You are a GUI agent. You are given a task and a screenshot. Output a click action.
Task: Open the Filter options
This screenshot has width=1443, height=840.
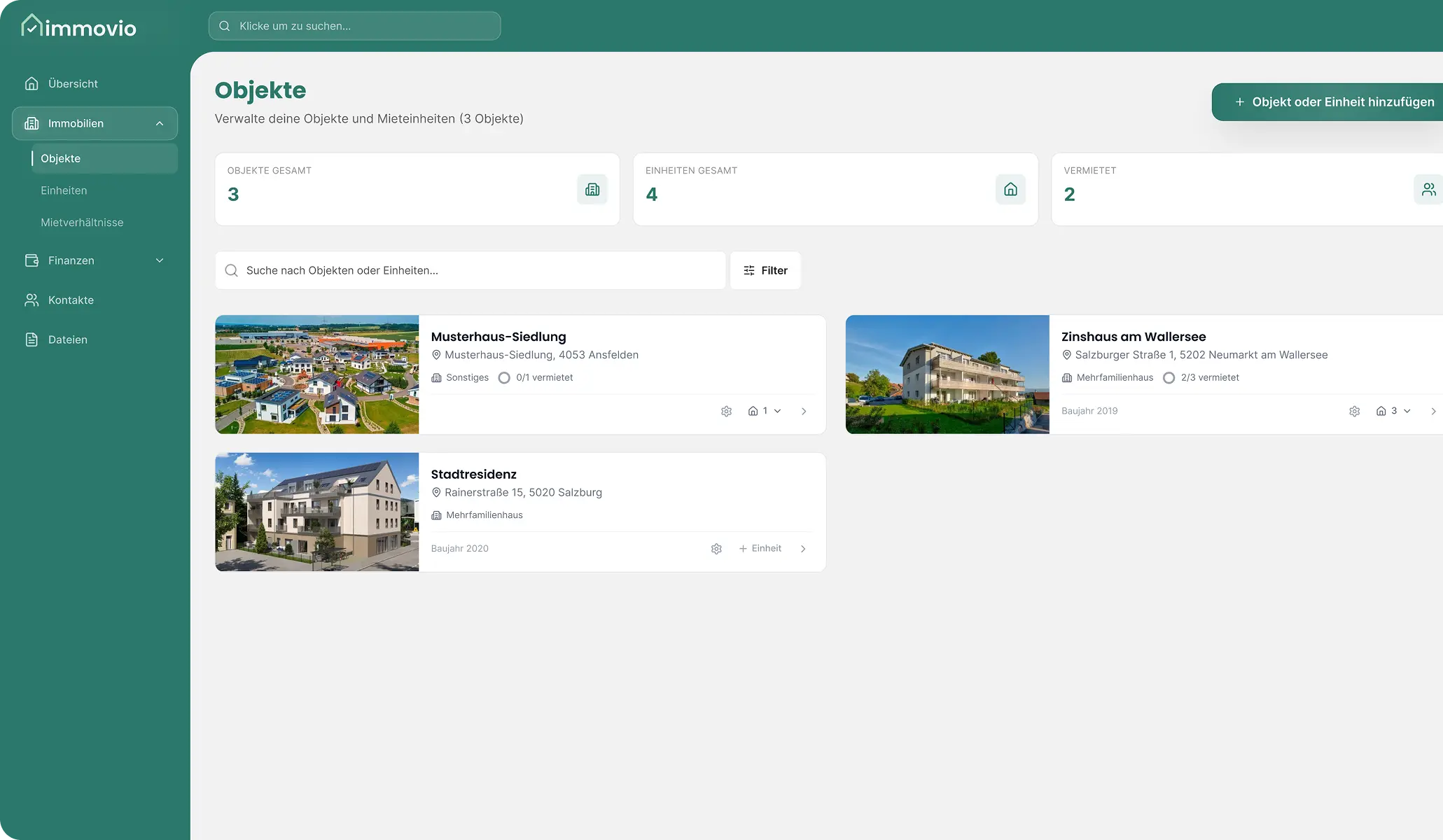765,271
